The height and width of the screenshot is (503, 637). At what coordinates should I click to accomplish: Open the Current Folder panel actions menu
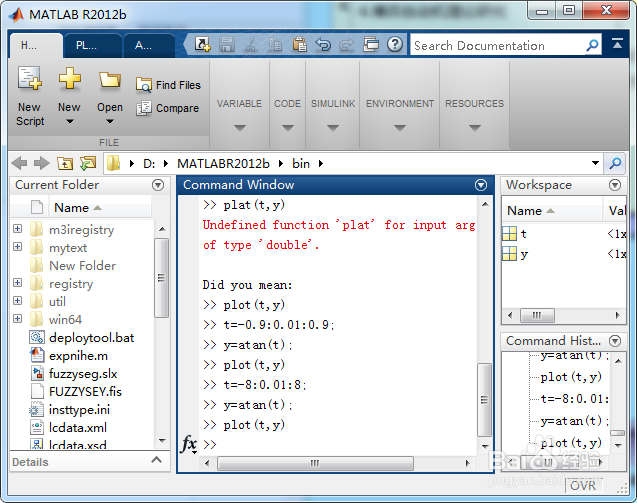point(158,185)
